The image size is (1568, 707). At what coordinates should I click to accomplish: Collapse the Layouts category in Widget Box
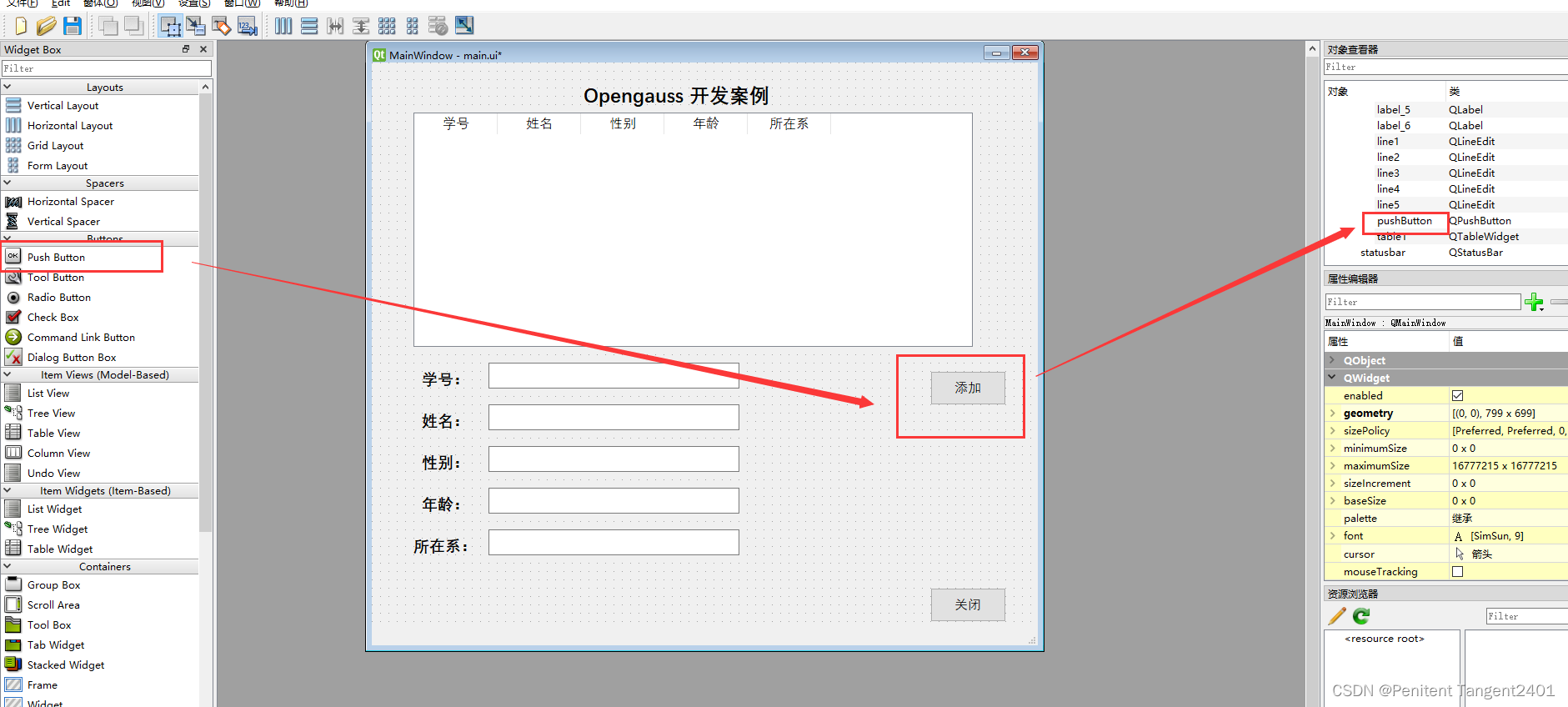click(8, 87)
